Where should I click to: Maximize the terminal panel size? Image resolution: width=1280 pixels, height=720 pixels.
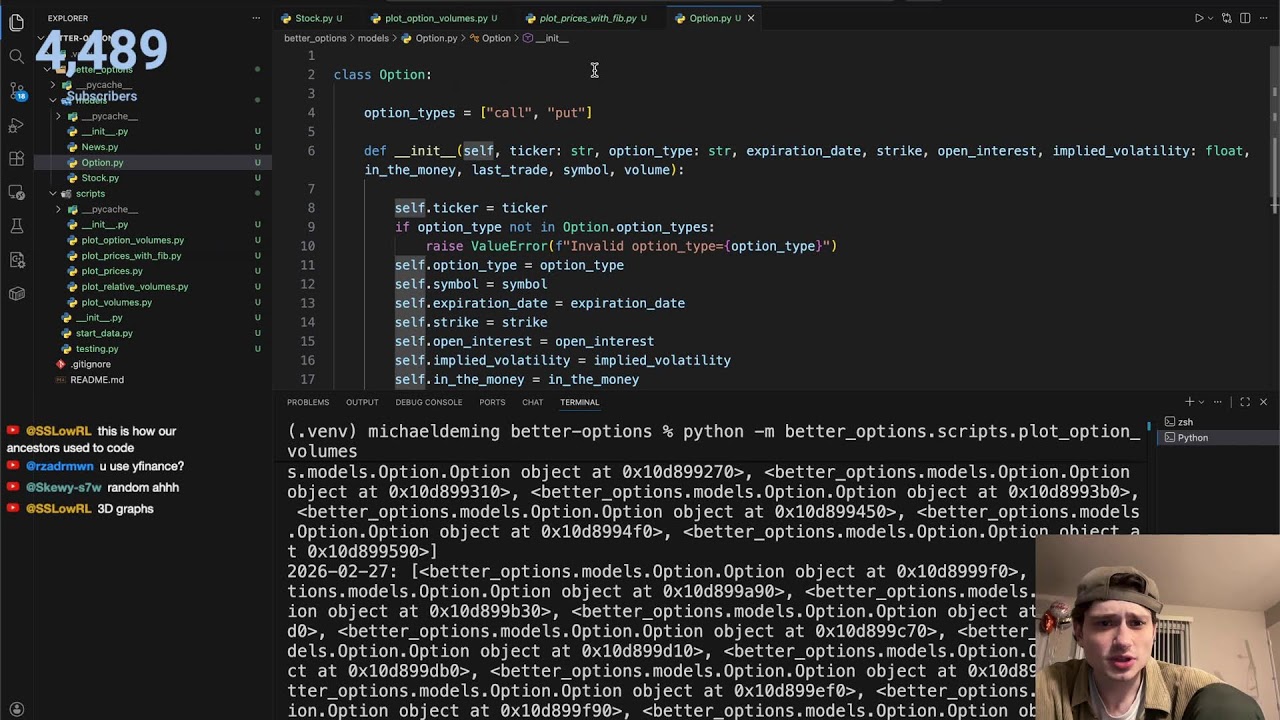click(1245, 402)
